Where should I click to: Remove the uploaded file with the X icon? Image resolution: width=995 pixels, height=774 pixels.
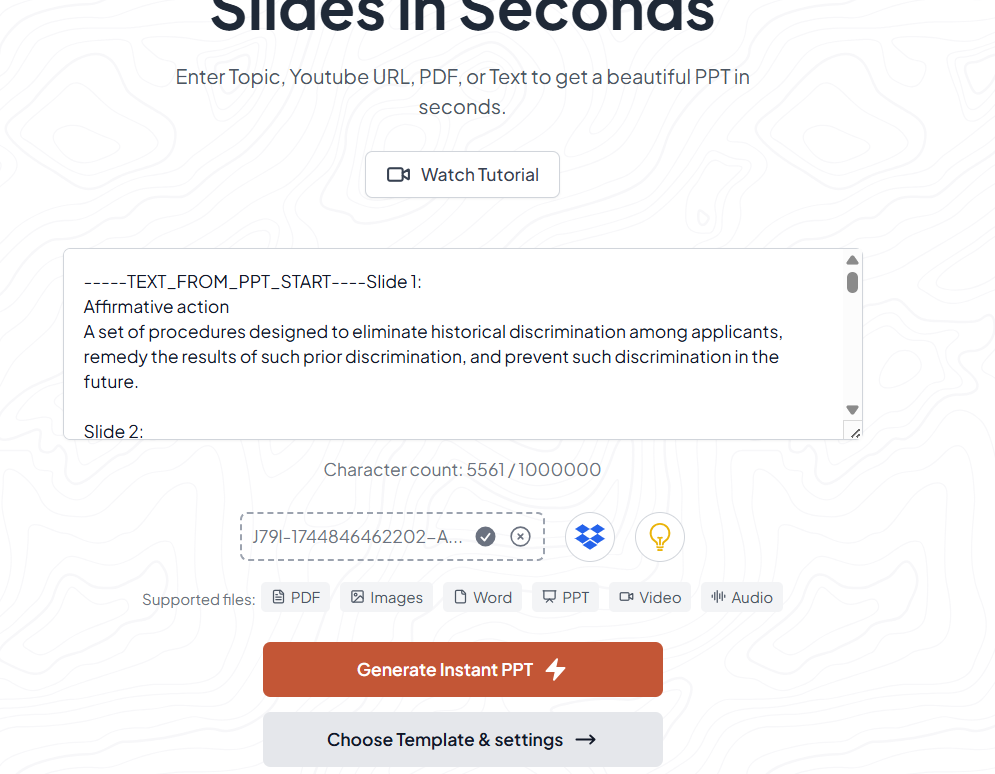click(520, 537)
